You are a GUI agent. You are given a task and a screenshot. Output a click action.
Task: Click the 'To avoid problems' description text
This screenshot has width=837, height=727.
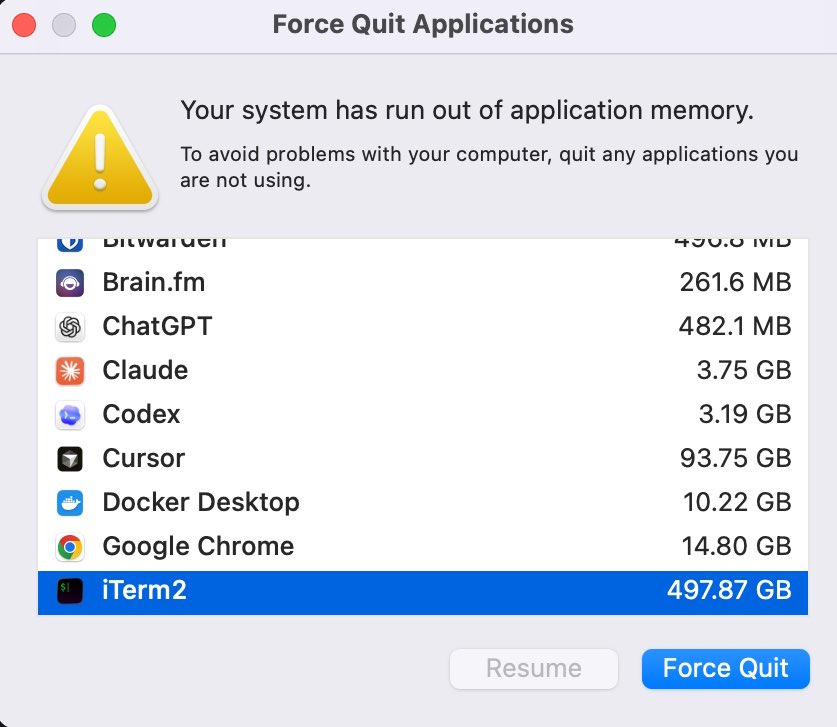pos(489,167)
